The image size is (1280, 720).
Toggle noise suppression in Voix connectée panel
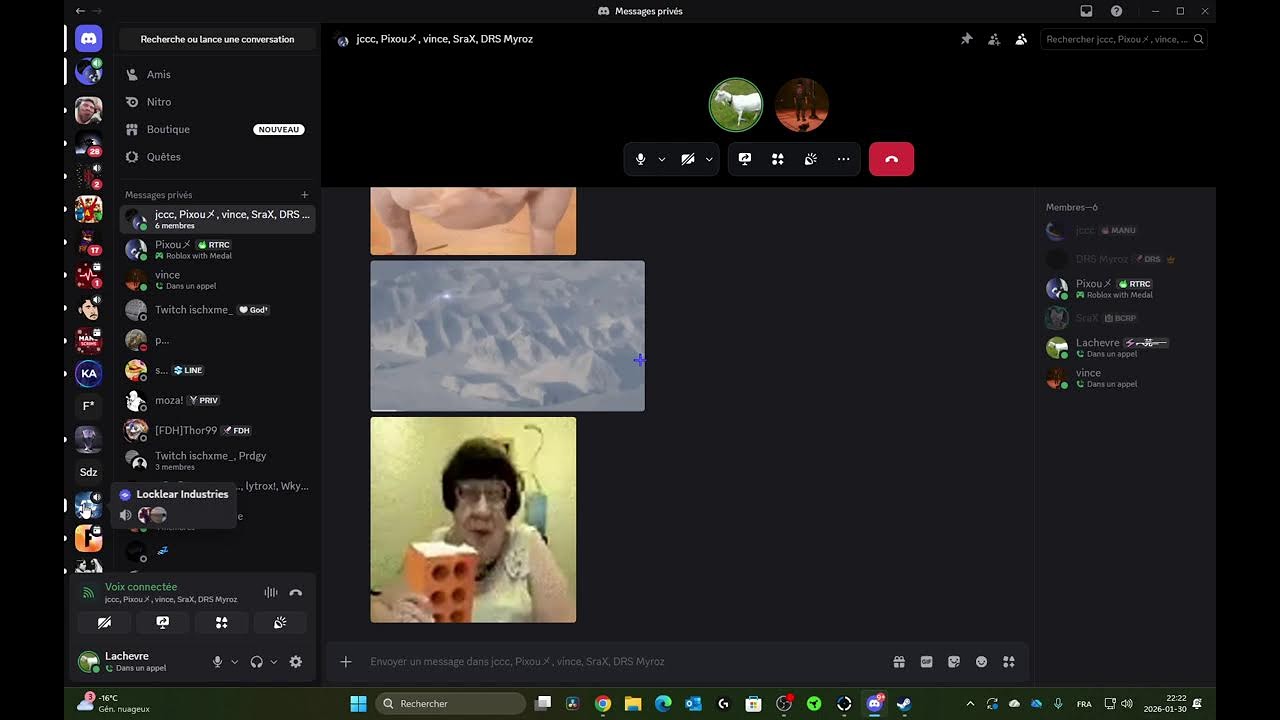pyautogui.click(x=271, y=592)
